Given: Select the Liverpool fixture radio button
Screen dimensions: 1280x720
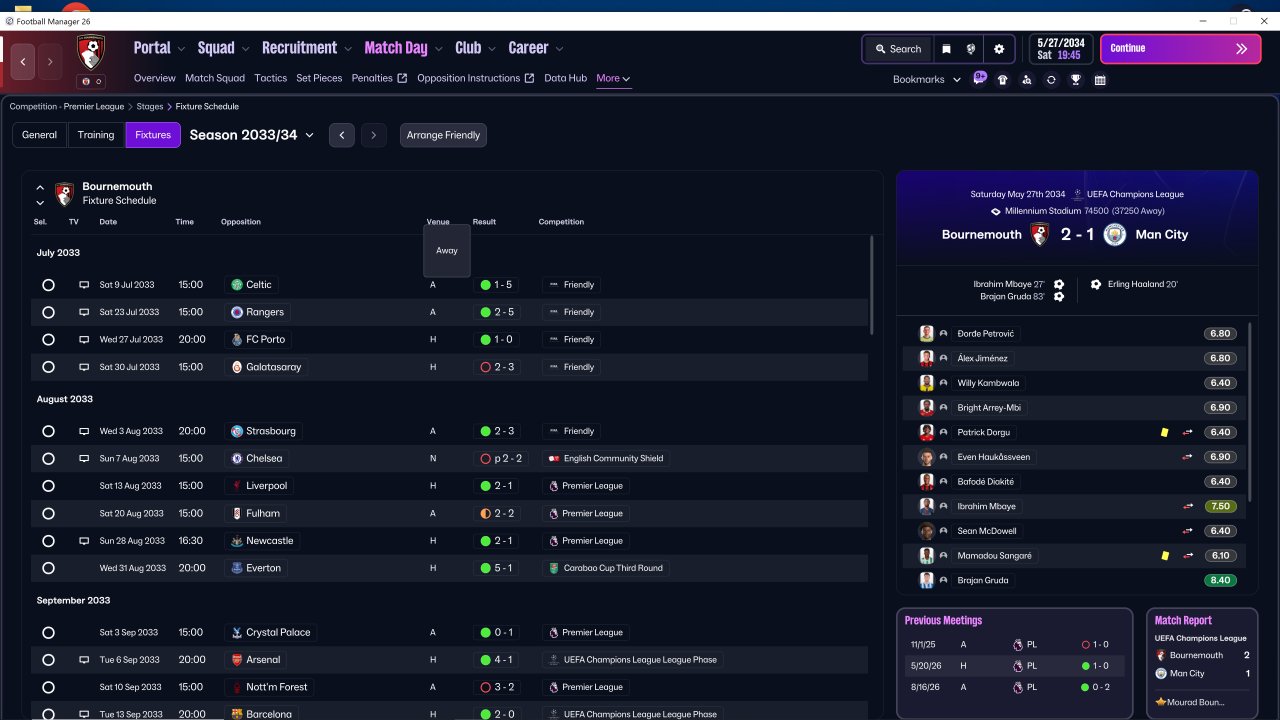Looking at the screenshot, I should pos(48,486).
